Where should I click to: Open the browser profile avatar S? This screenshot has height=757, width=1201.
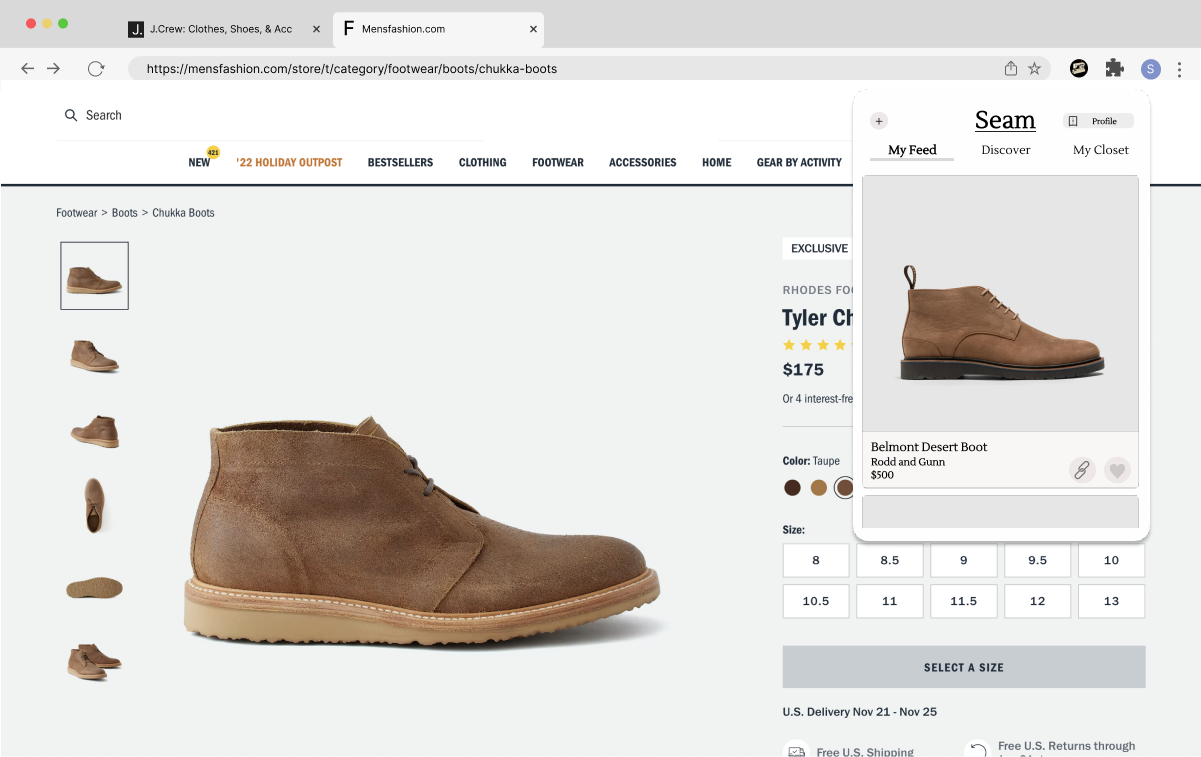(1151, 68)
